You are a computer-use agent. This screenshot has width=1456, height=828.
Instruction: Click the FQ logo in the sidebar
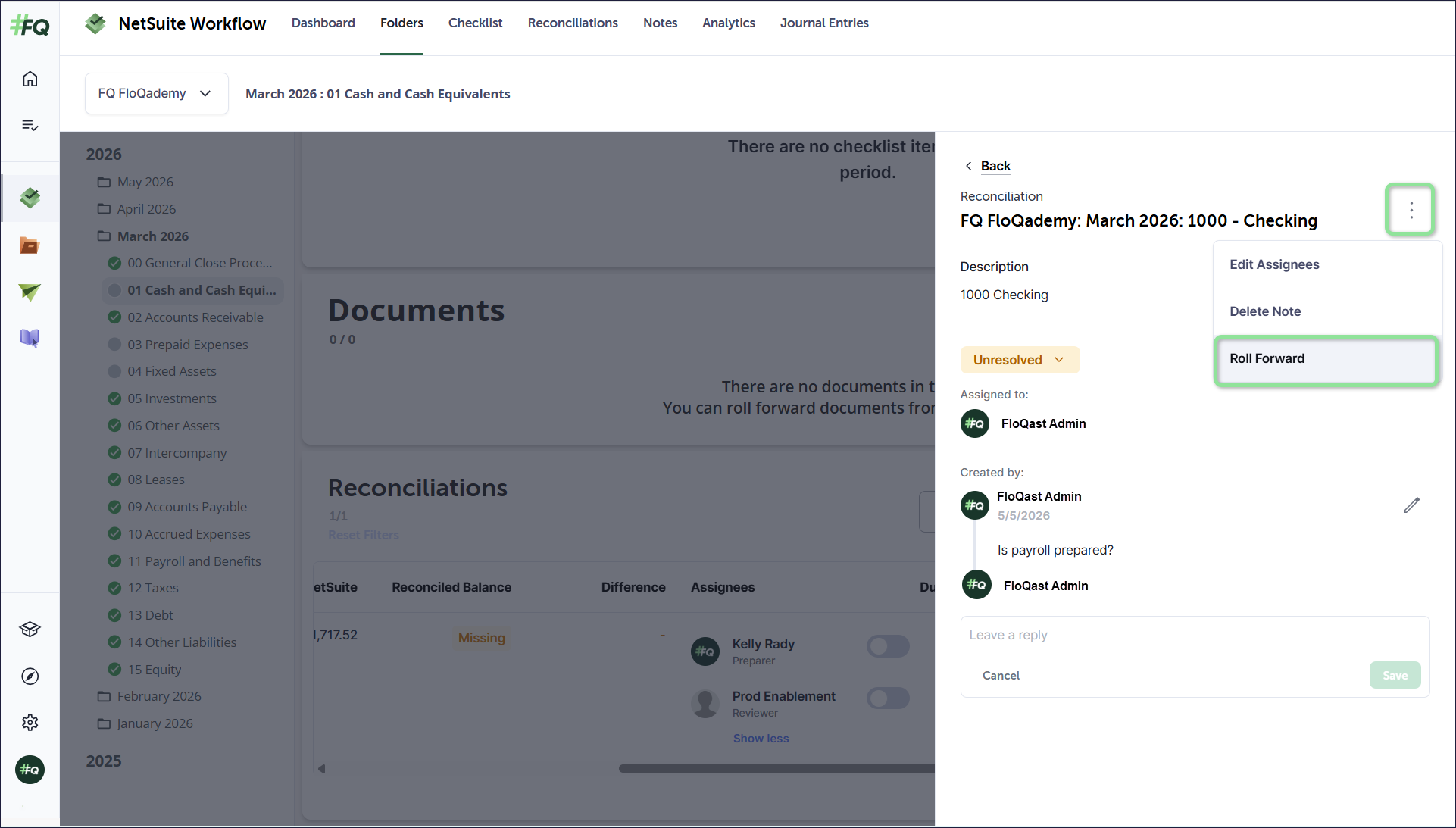(30, 26)
